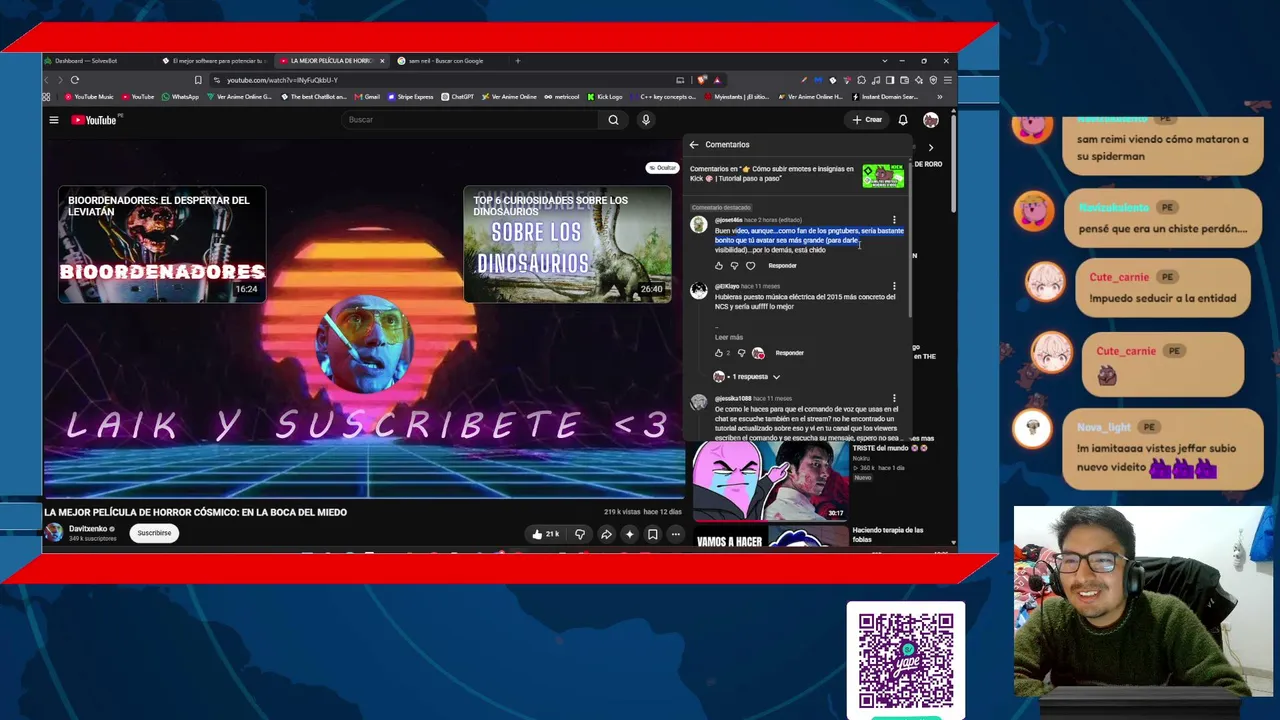This screenshot has height=720, width=1280.
Task: Open the Bioordenadores suggested video thumbnail
Action: pyautogui.click(x=162, y=244)
